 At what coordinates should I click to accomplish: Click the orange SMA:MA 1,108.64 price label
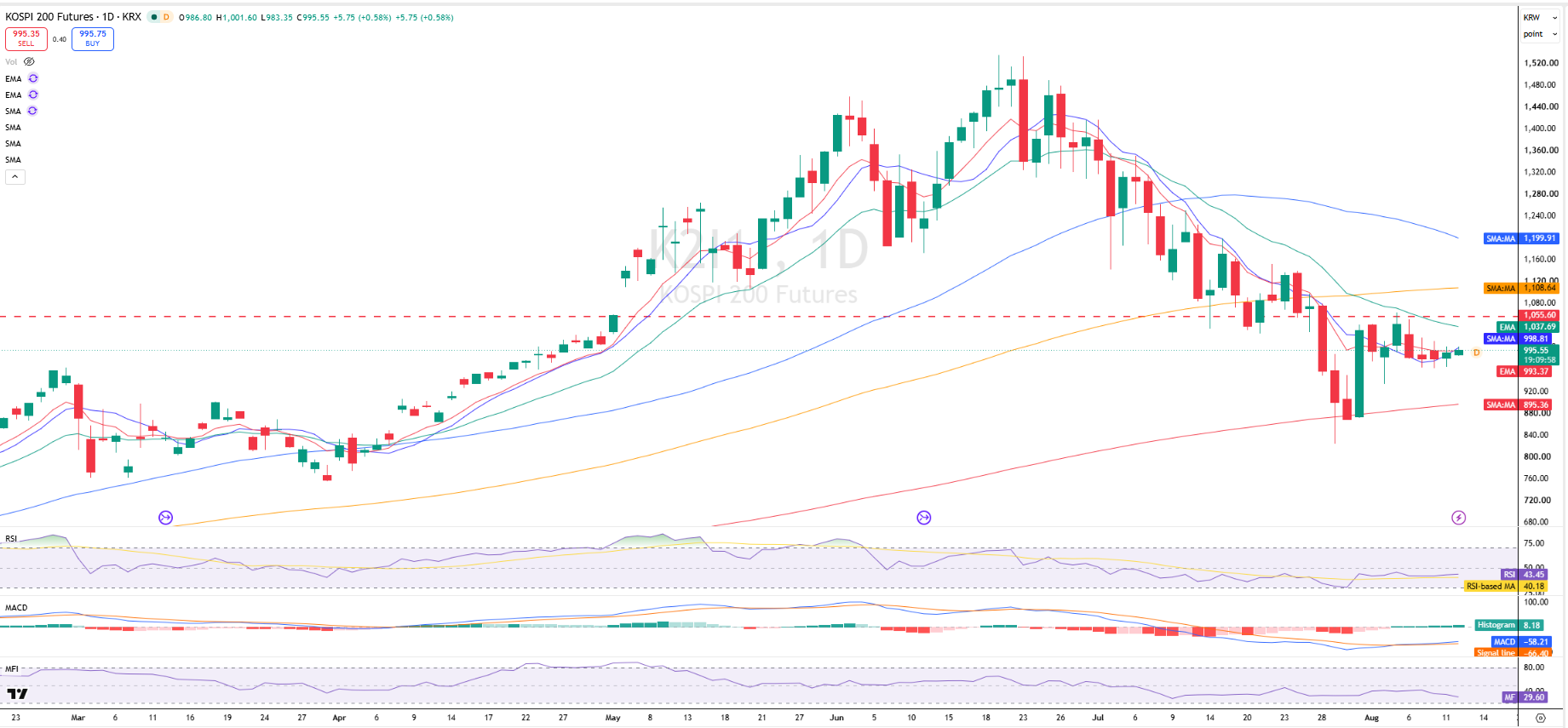click(1521, 288)
